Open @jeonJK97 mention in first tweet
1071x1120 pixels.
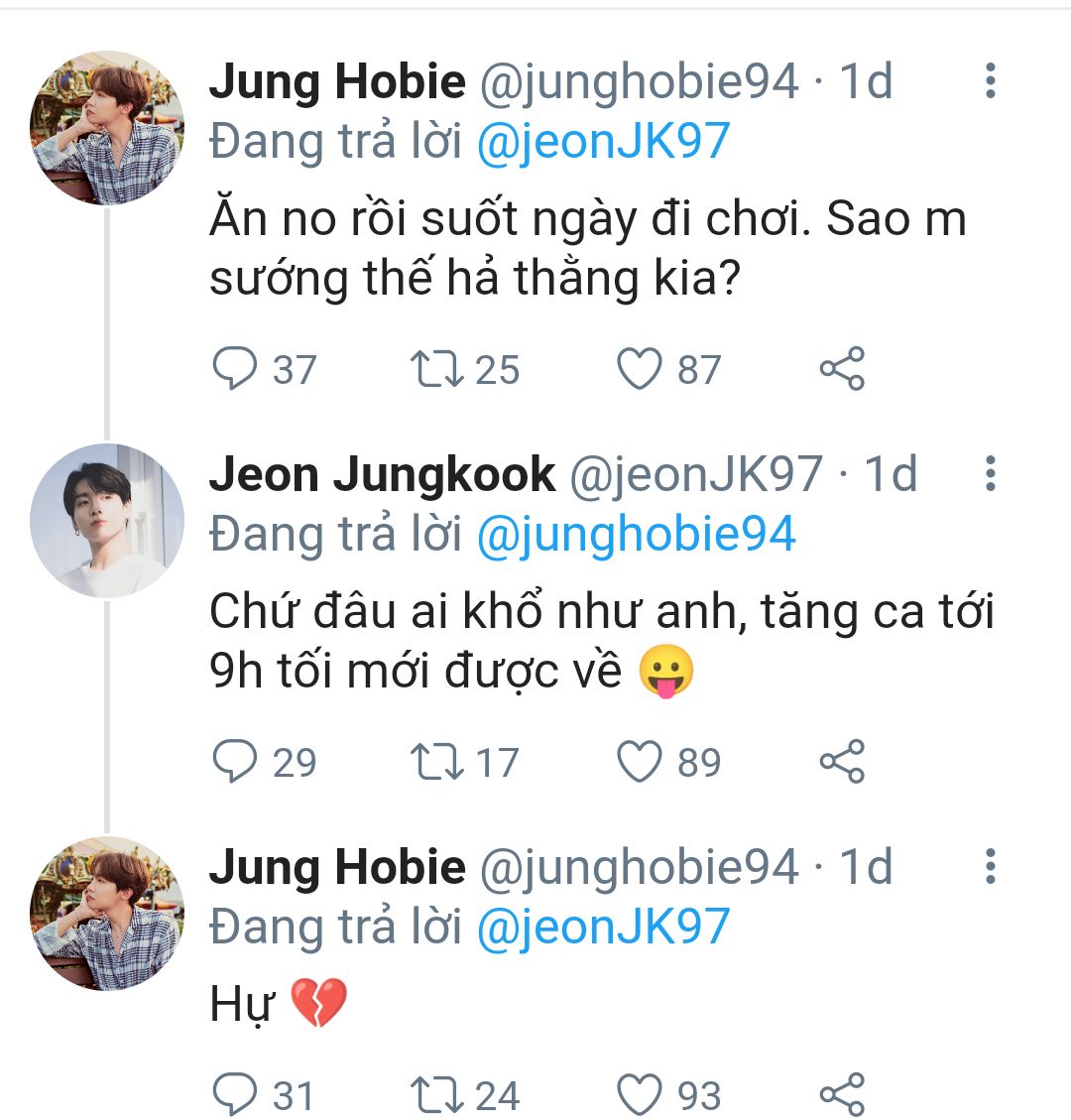coord(603,141)
